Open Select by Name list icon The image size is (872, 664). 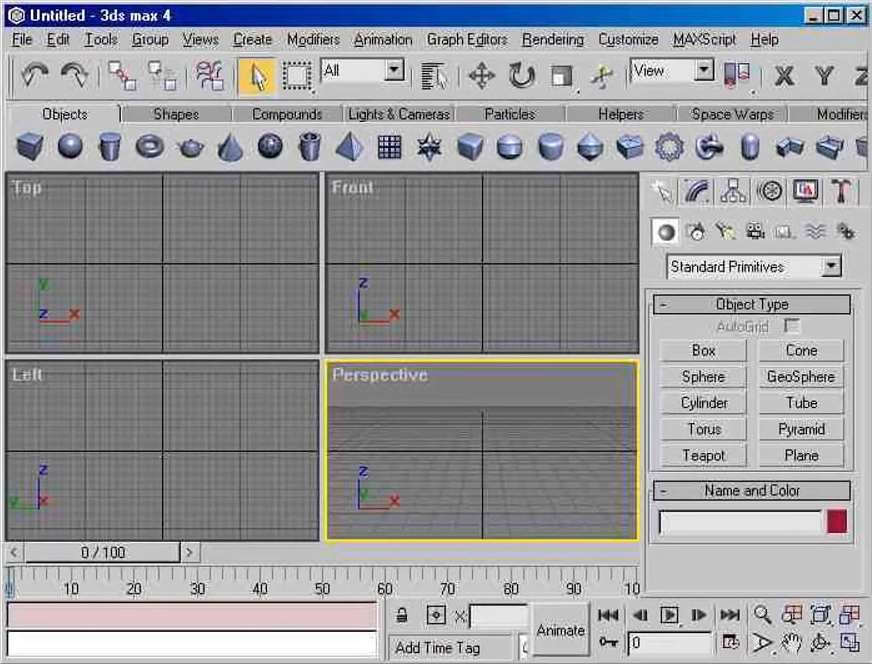point(434,76)
